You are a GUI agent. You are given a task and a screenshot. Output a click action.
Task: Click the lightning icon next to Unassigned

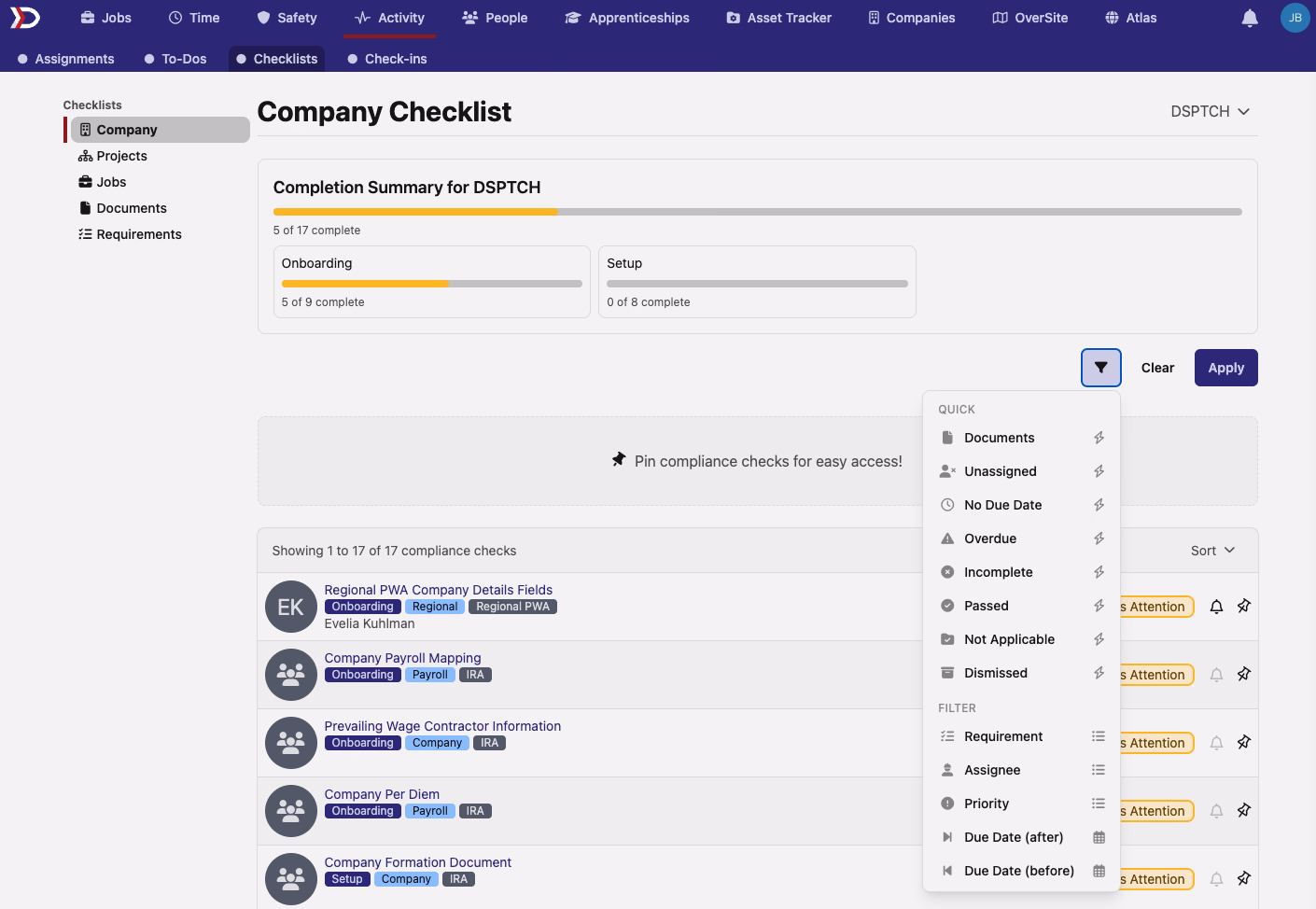(1099, 471)
